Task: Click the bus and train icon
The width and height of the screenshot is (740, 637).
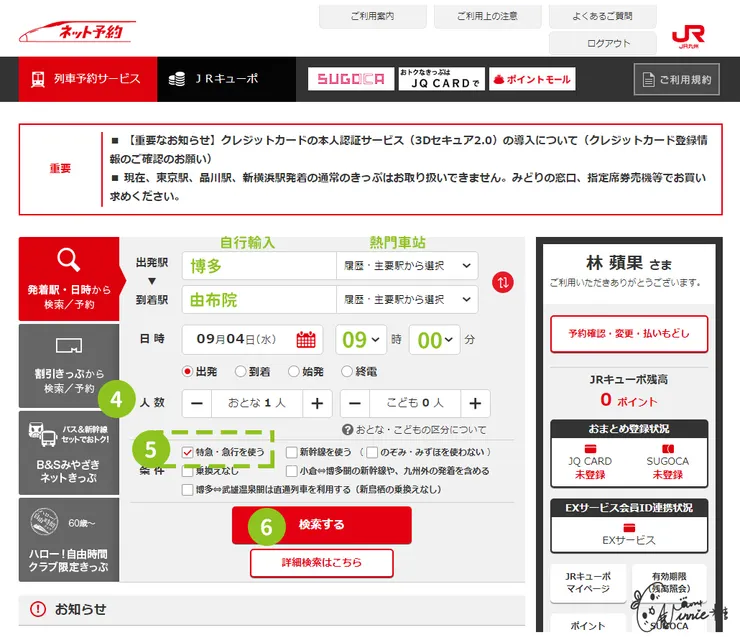Action: click(x=42, y=434)
